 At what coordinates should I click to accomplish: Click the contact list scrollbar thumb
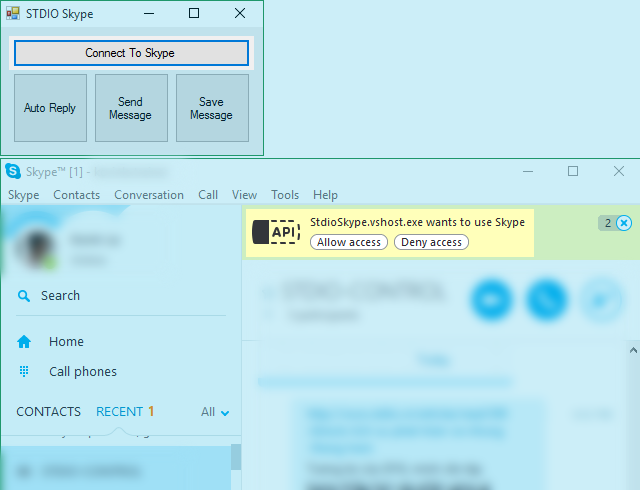click(x=236, y=457)
